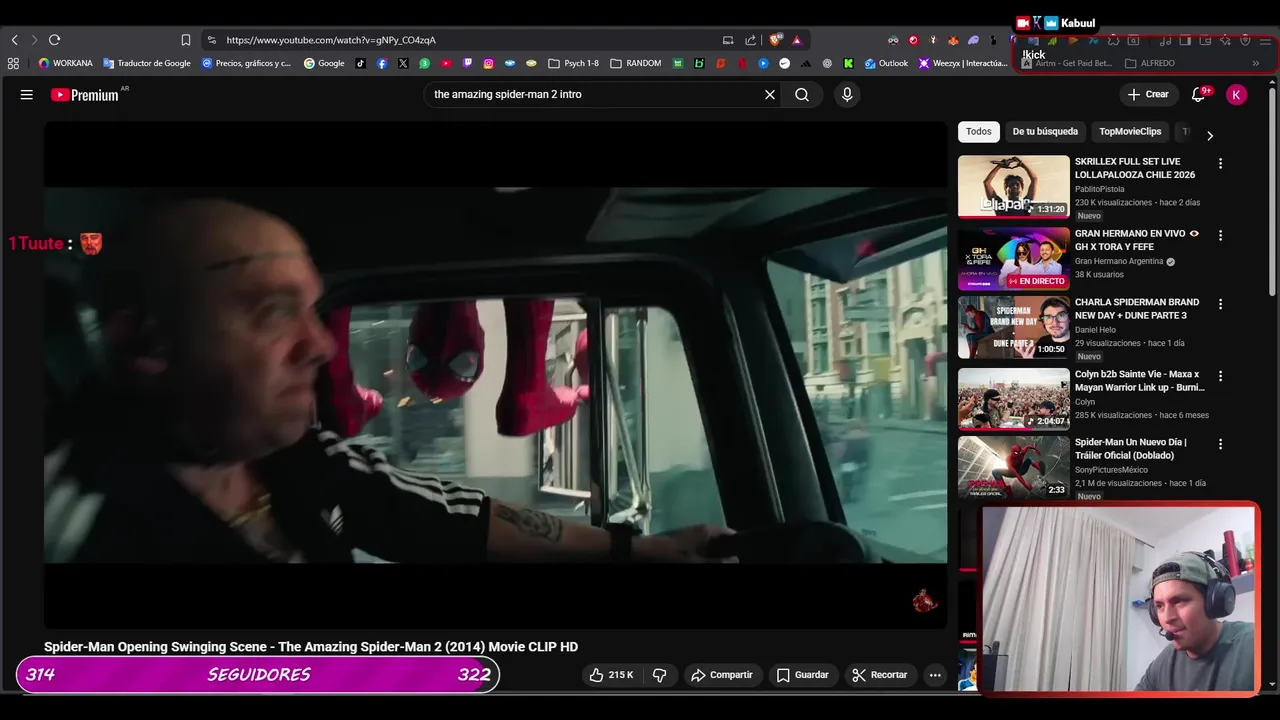Open options for GRAN HERMANO EN VIVO
This screenshot has width=1280, height=720.
tap(1220, 235)
